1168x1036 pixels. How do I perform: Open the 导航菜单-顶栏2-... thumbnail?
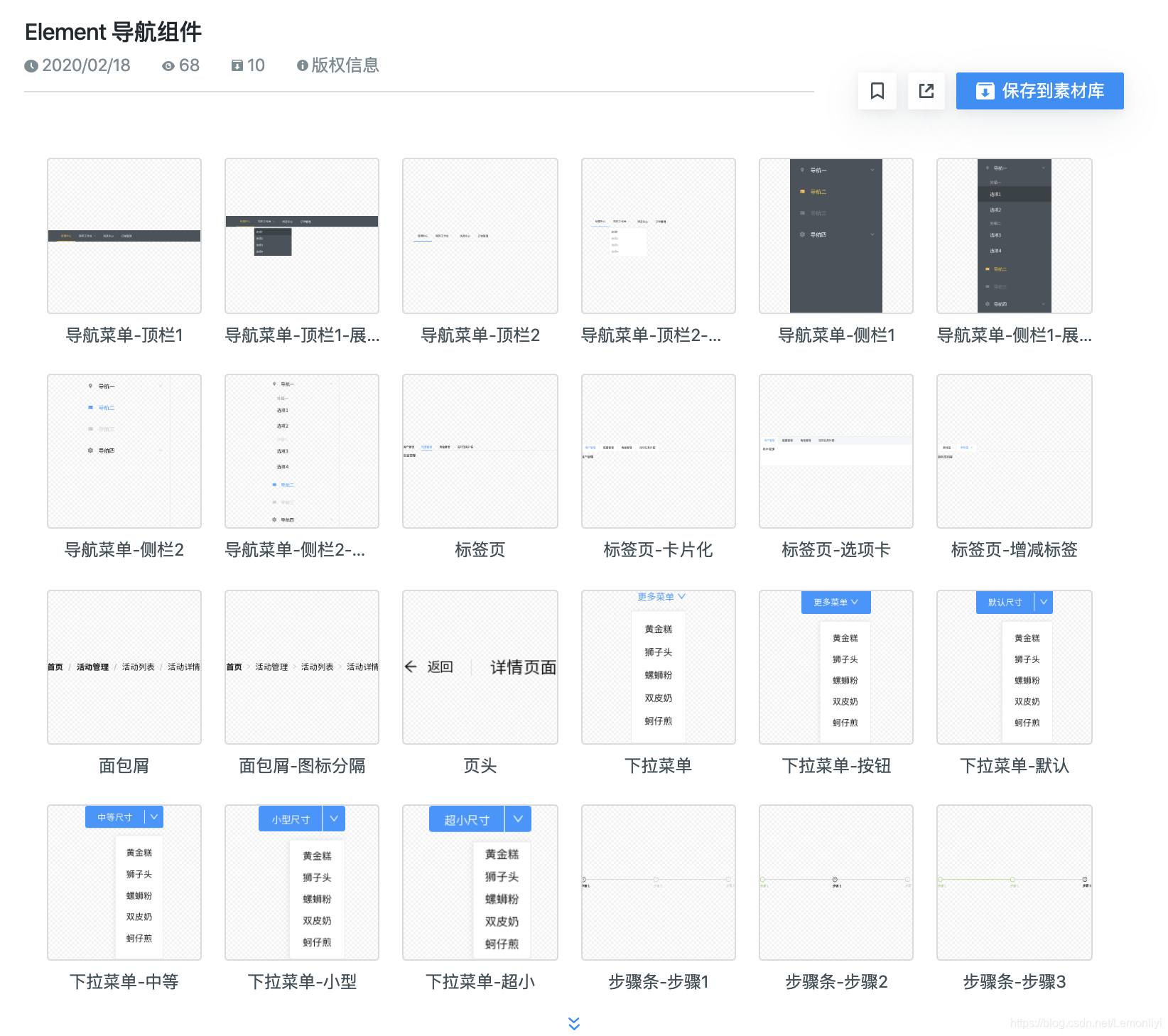coord(659,236)
